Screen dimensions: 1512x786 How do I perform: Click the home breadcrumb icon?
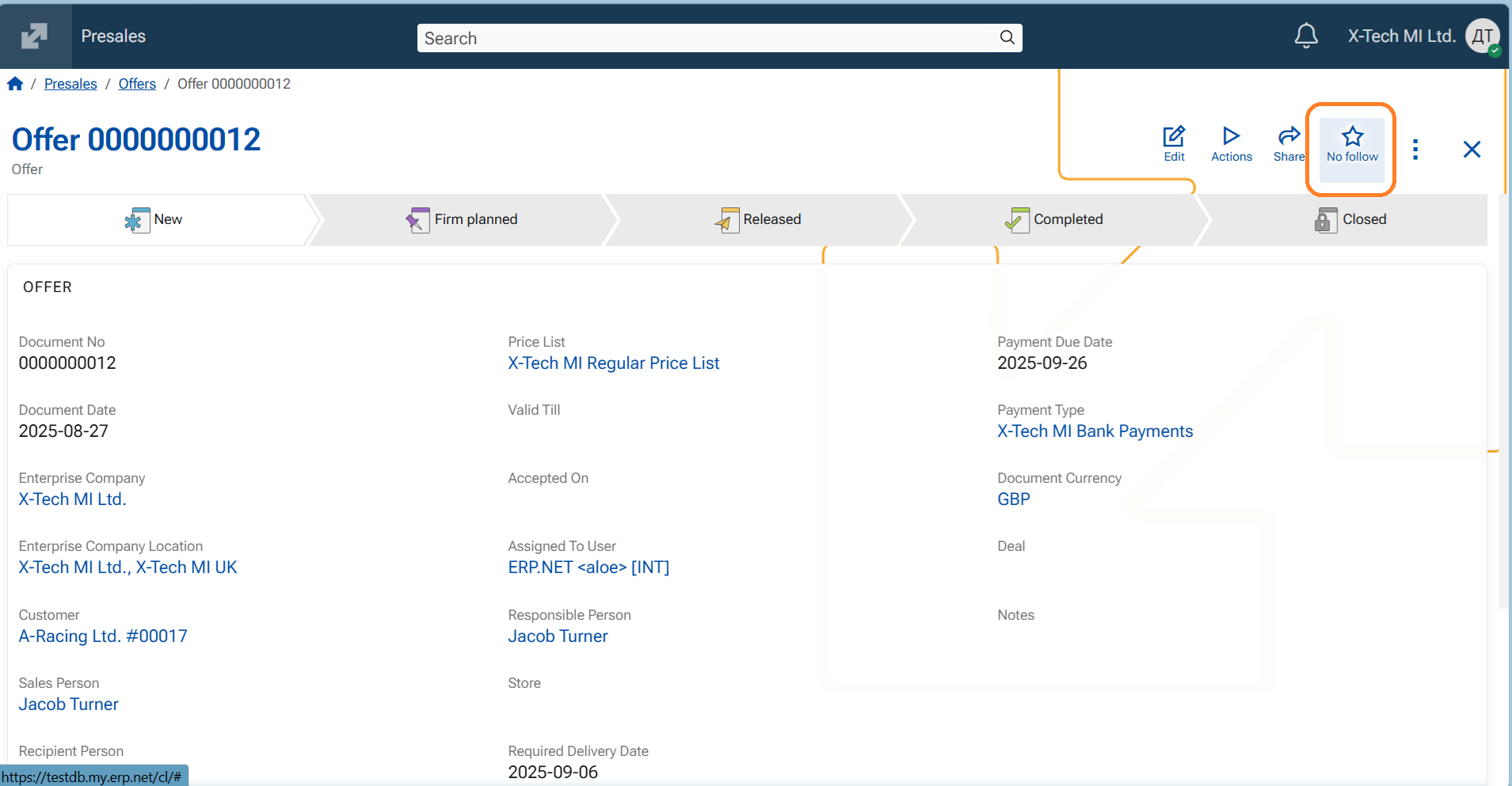pyautogui.click(x=15, y=84)
